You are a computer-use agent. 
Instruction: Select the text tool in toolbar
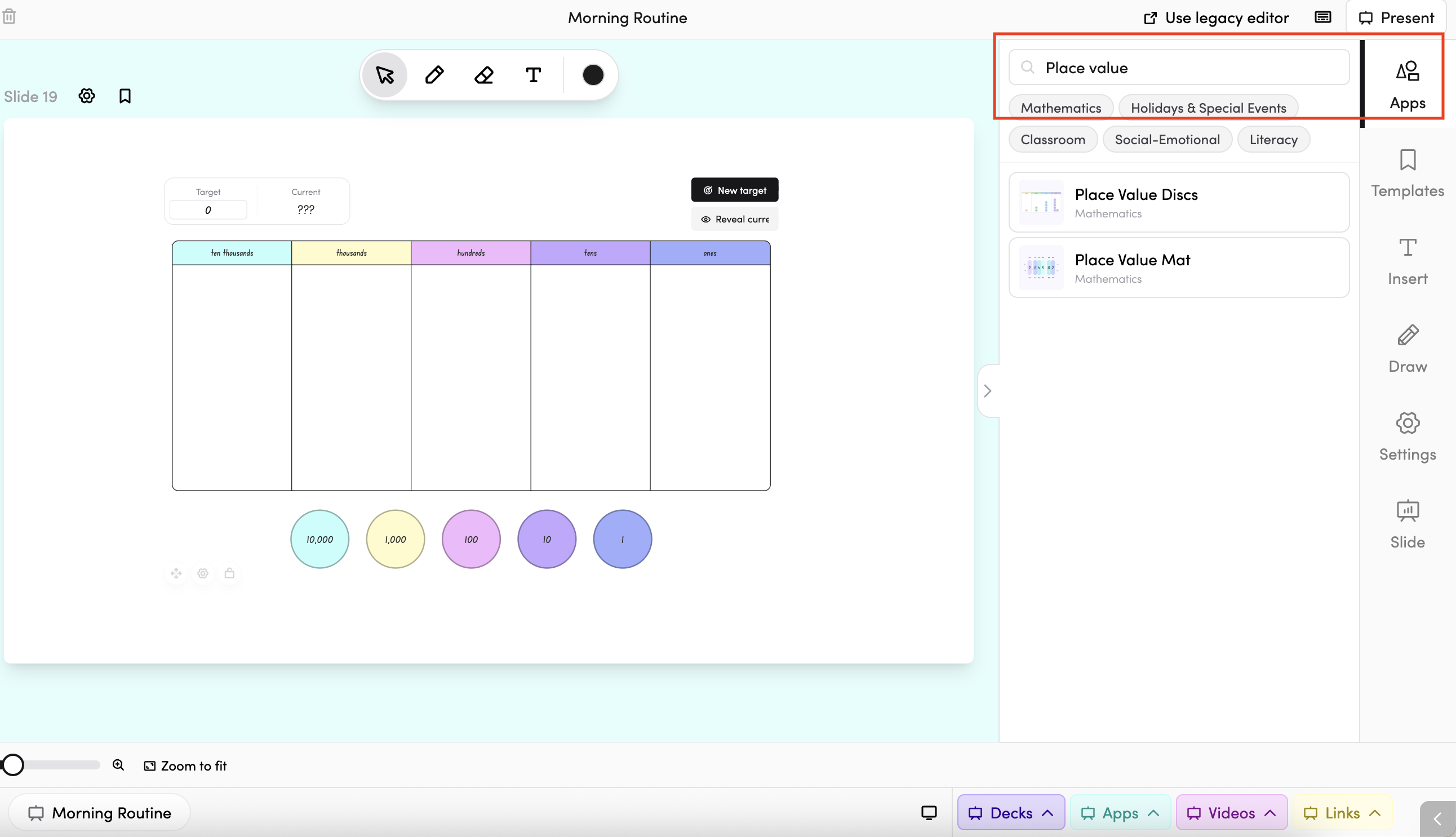tap(533, 75)
